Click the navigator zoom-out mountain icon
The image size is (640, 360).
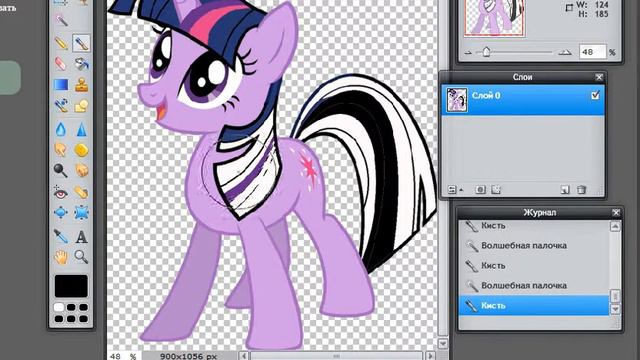tap(468, 53)
